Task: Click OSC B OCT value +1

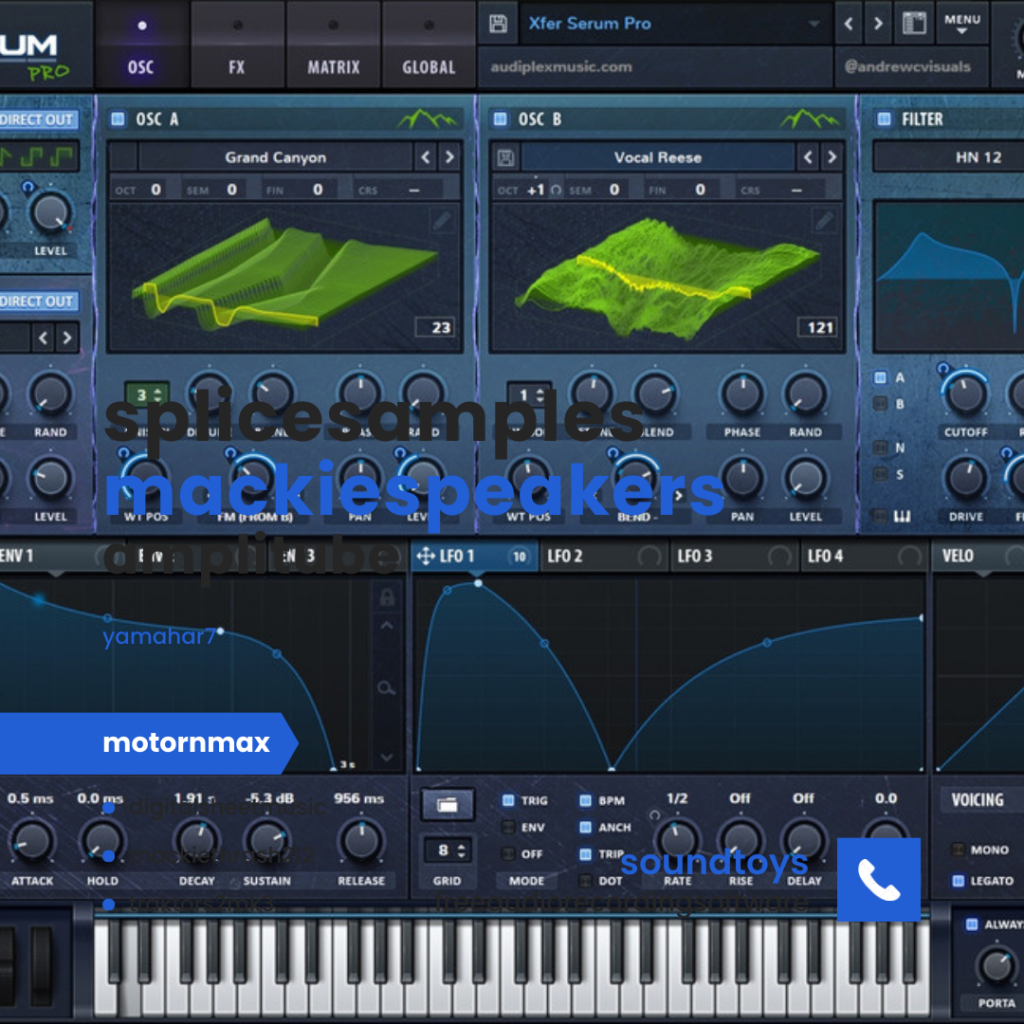Action: tap(536, 190)
